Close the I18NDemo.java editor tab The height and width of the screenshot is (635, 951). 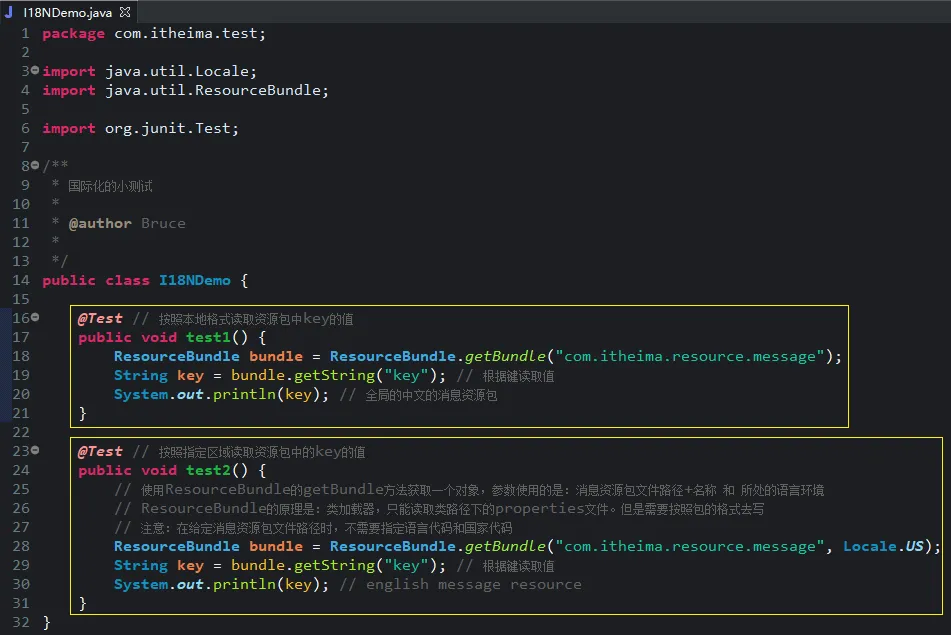click(x=124, y=12)
